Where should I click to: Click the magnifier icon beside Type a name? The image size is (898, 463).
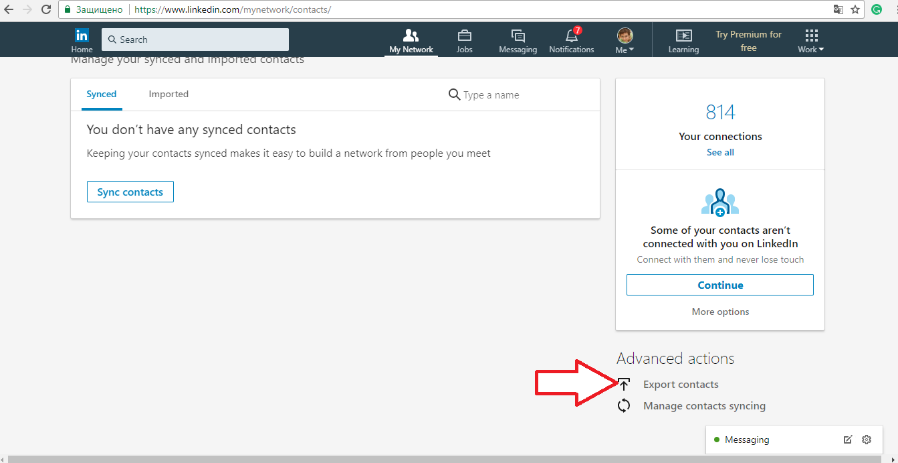coord(454,95)
